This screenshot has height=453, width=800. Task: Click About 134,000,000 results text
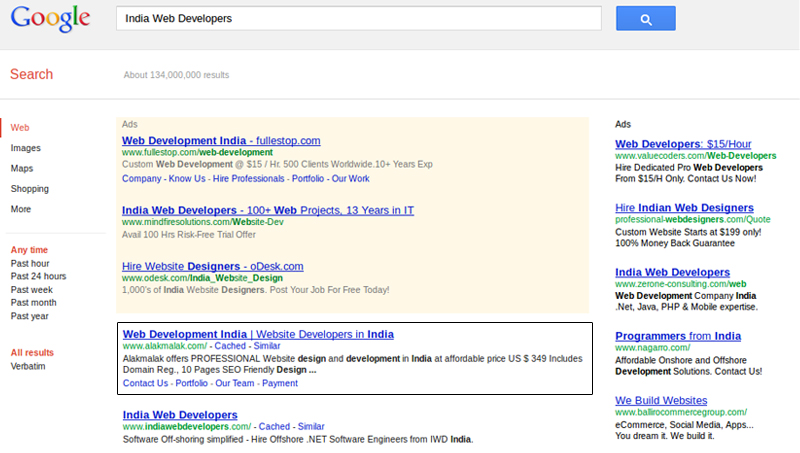click(x=177, y=75)
